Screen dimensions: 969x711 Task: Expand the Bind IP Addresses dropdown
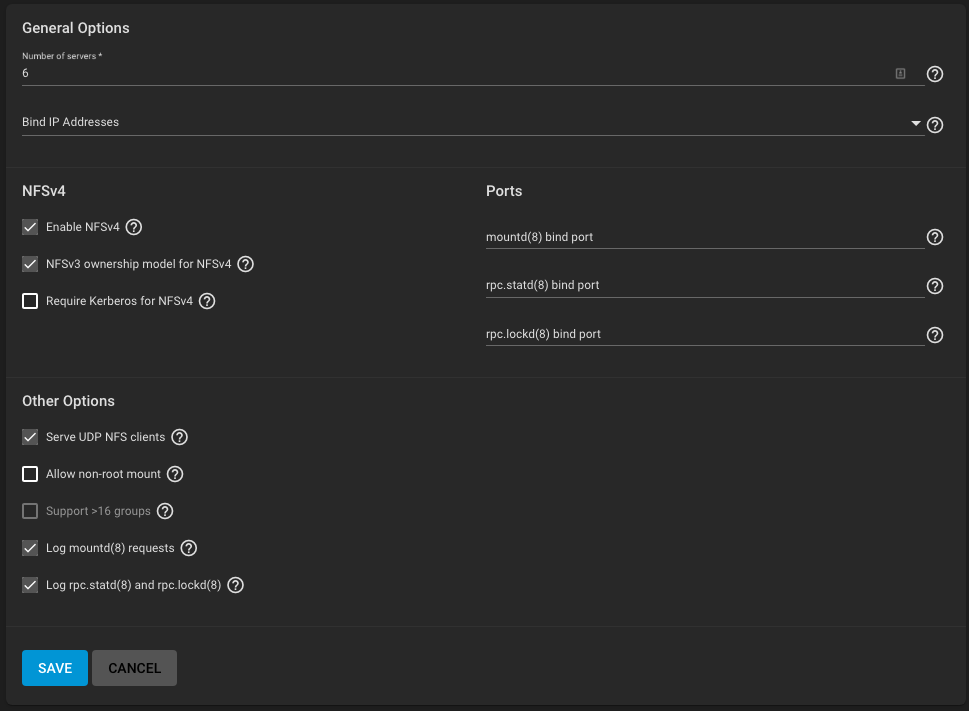click(916, 124)
